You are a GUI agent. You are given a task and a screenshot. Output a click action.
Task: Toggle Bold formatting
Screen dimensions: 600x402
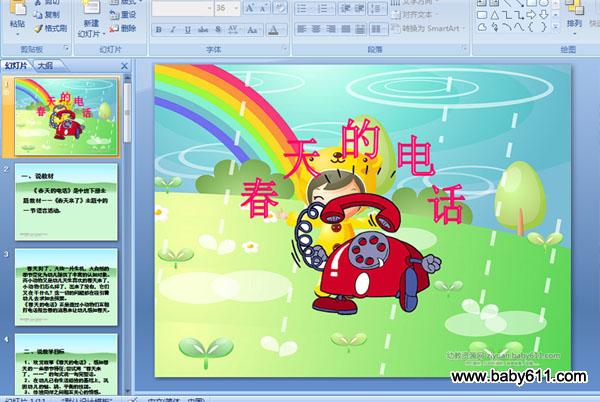(x=159, y=29)
